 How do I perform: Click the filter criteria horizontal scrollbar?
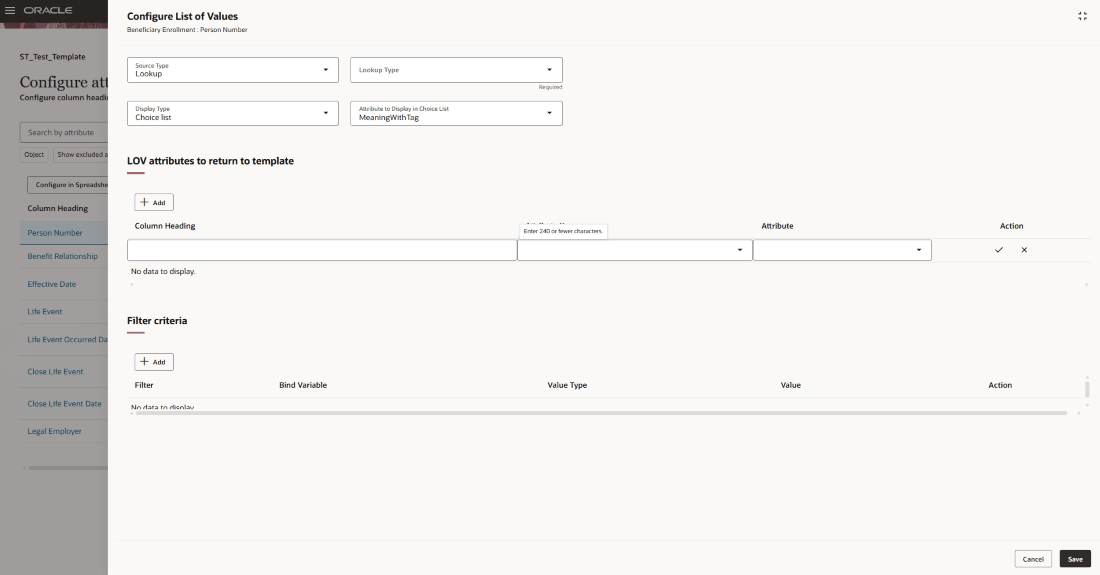coord(601,413)
